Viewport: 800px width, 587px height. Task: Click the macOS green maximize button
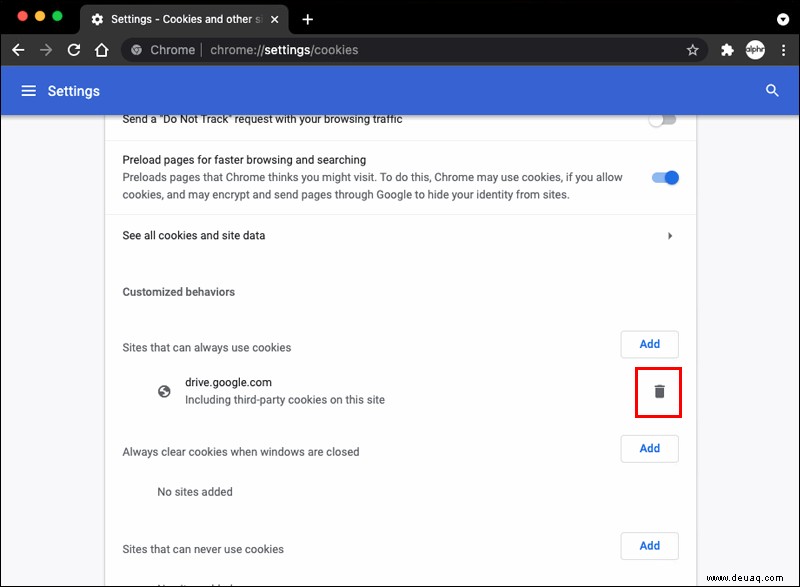click(57, 16)
